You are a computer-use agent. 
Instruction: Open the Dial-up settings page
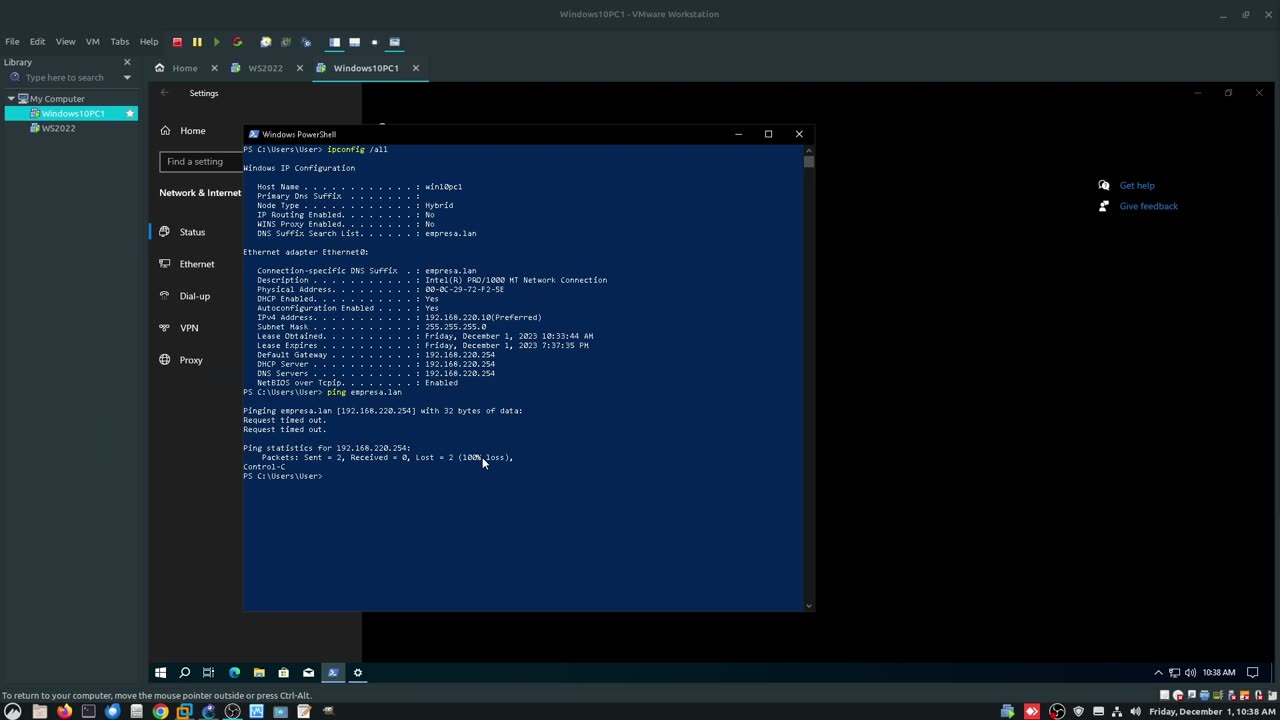point(195,296)
